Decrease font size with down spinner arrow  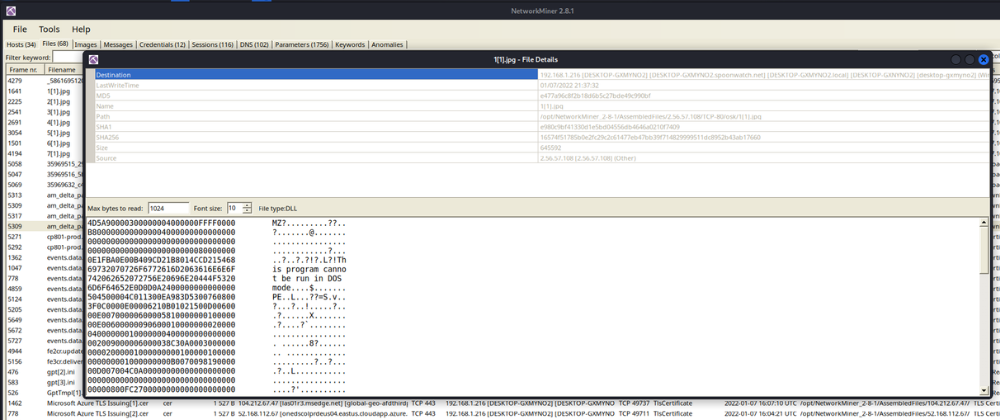pyautogui.click(x=247, y=212)
